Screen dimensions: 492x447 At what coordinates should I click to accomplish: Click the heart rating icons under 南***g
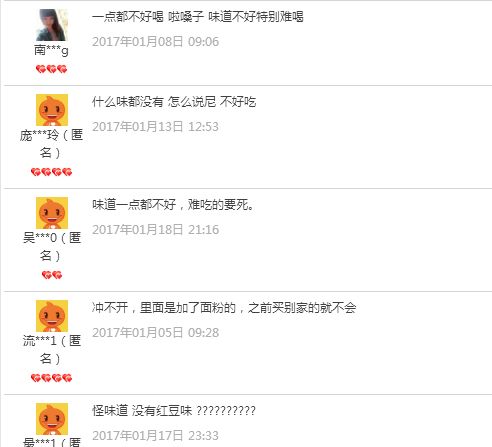(x=52, y=69)
